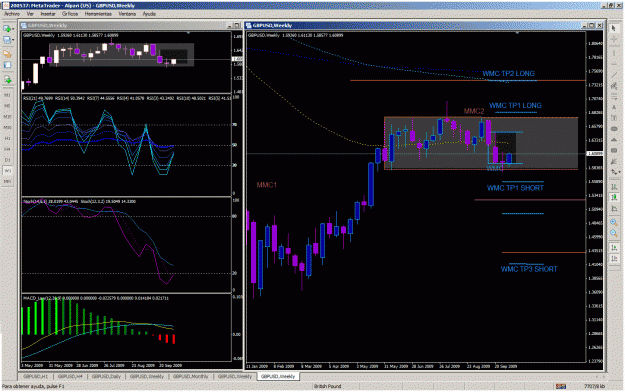625x392 pixels.
Task: Toggle Chart Shift button
Action: [x=614, y=259]
